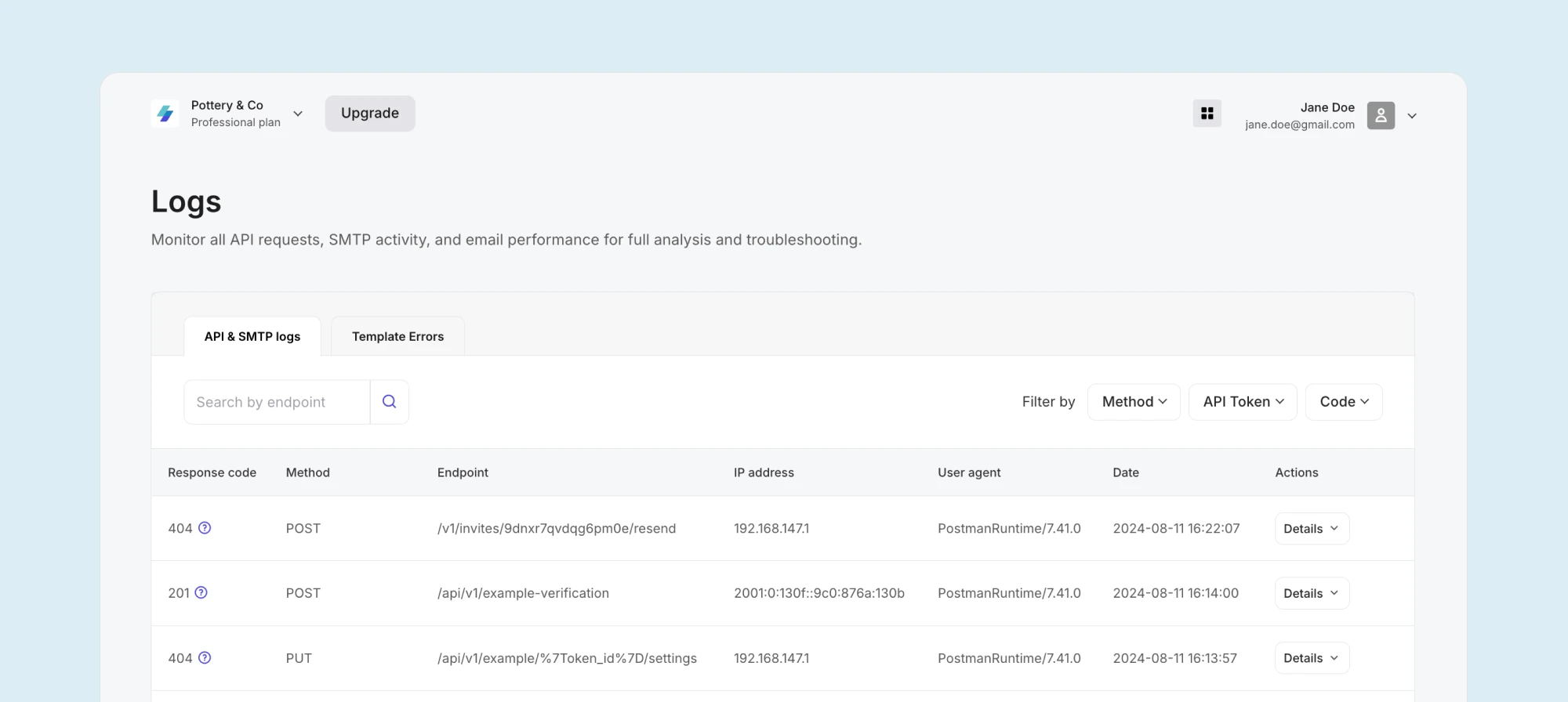Click the Pottery & Co logo icon
This screenshot has height=702, width=1568.
coord(165,114)
